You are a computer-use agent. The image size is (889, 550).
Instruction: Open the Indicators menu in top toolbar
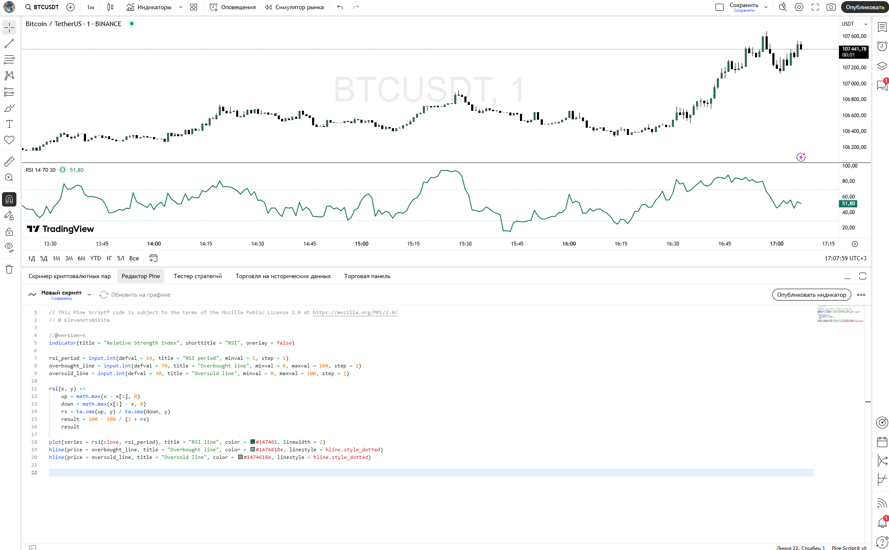pyautogui.click(x=149, y=7)
